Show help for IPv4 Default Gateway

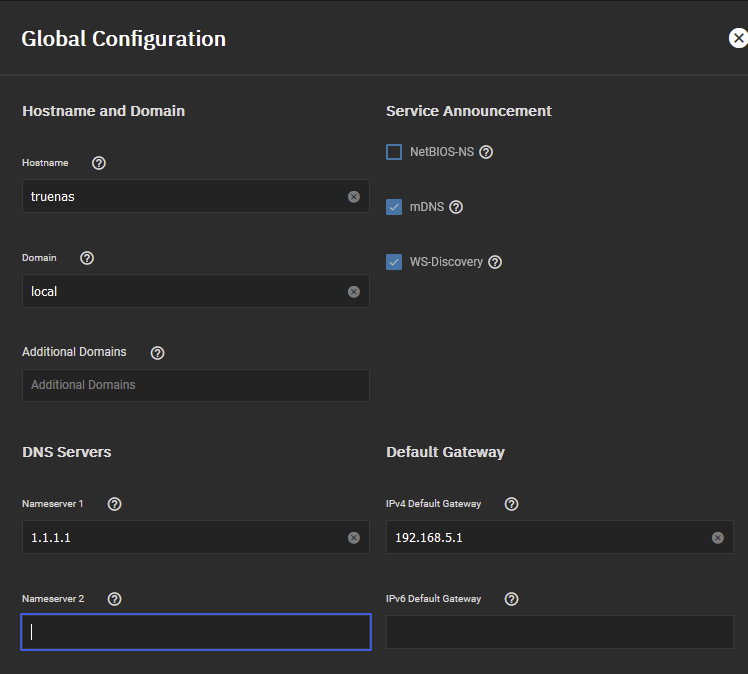(x=511, y=504)
